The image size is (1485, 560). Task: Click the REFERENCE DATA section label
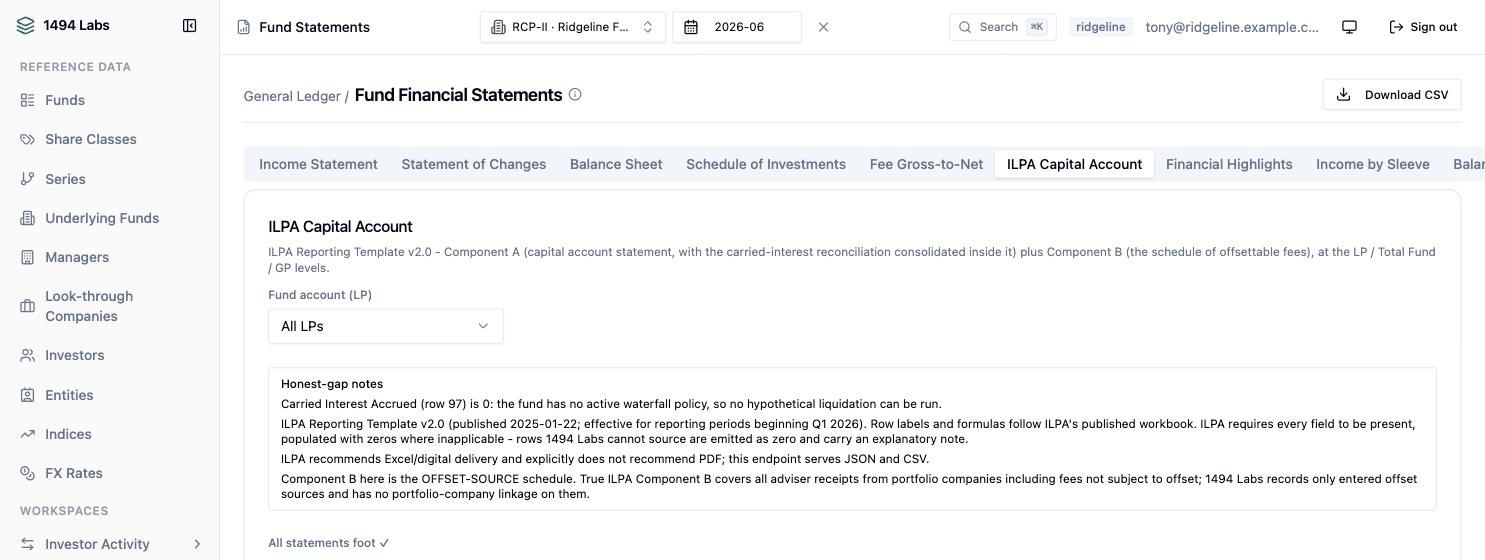75,67
